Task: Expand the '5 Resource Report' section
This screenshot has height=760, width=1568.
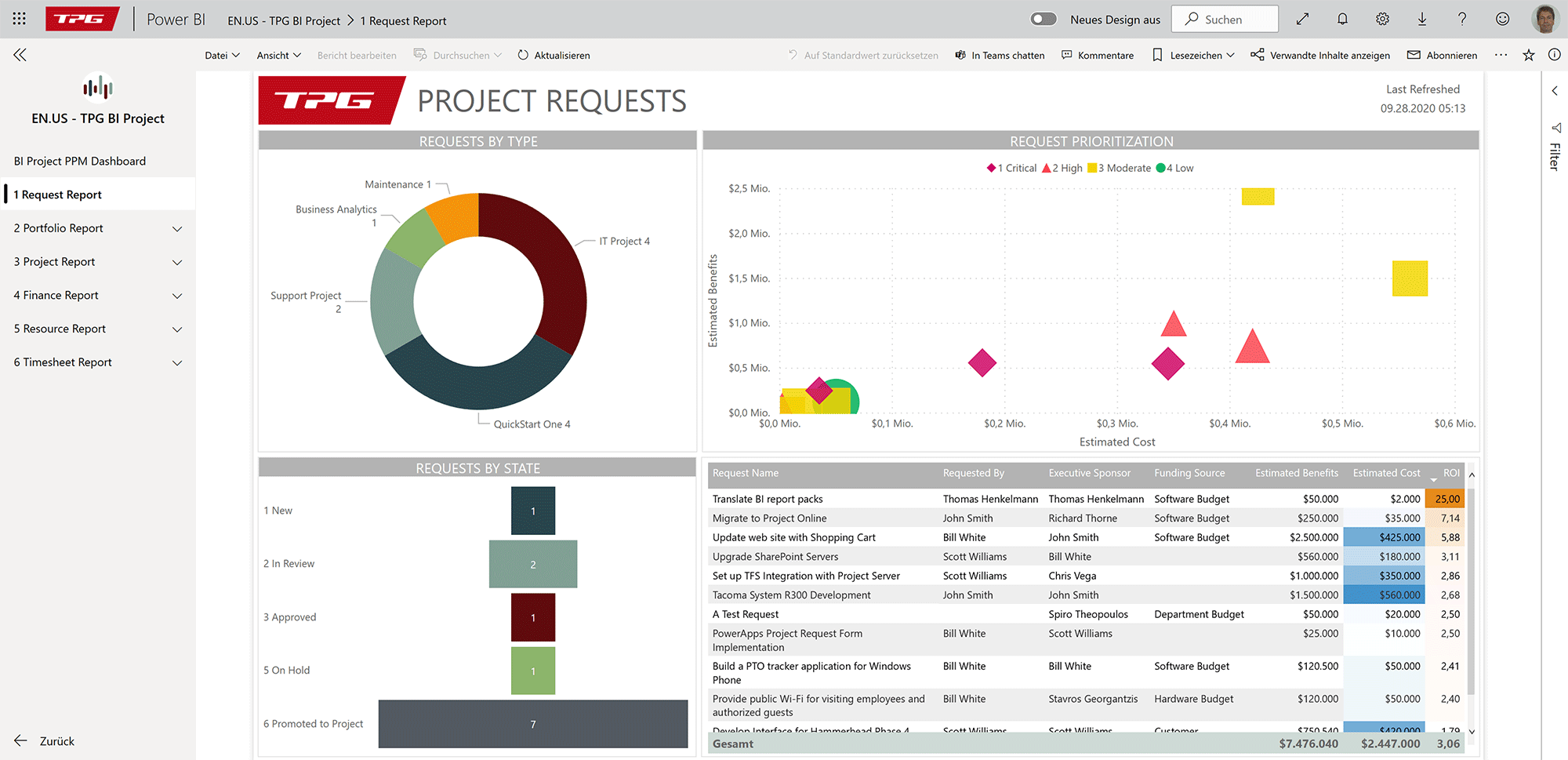Action: (178, 329)
